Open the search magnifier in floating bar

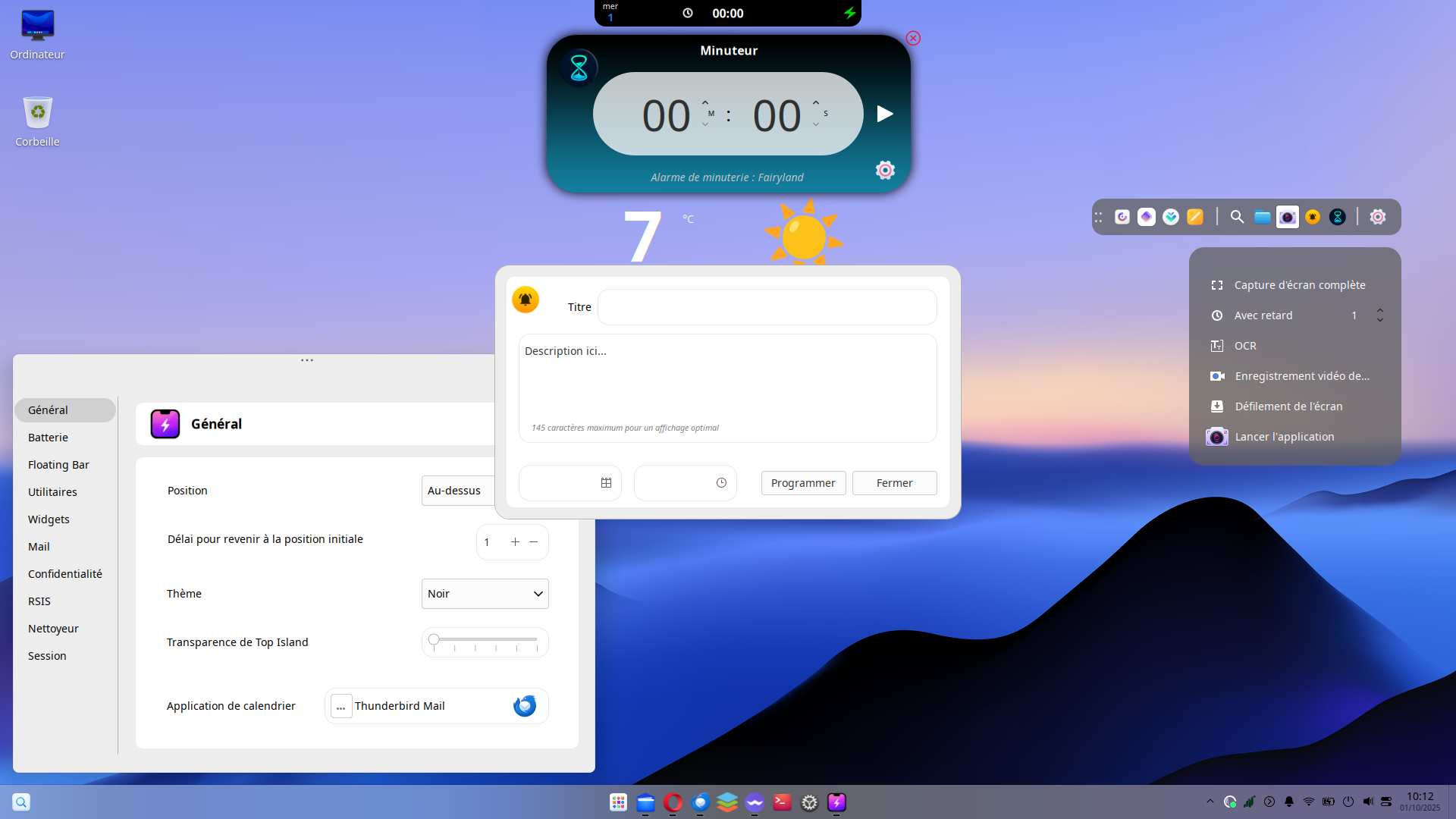point(1237,217)
